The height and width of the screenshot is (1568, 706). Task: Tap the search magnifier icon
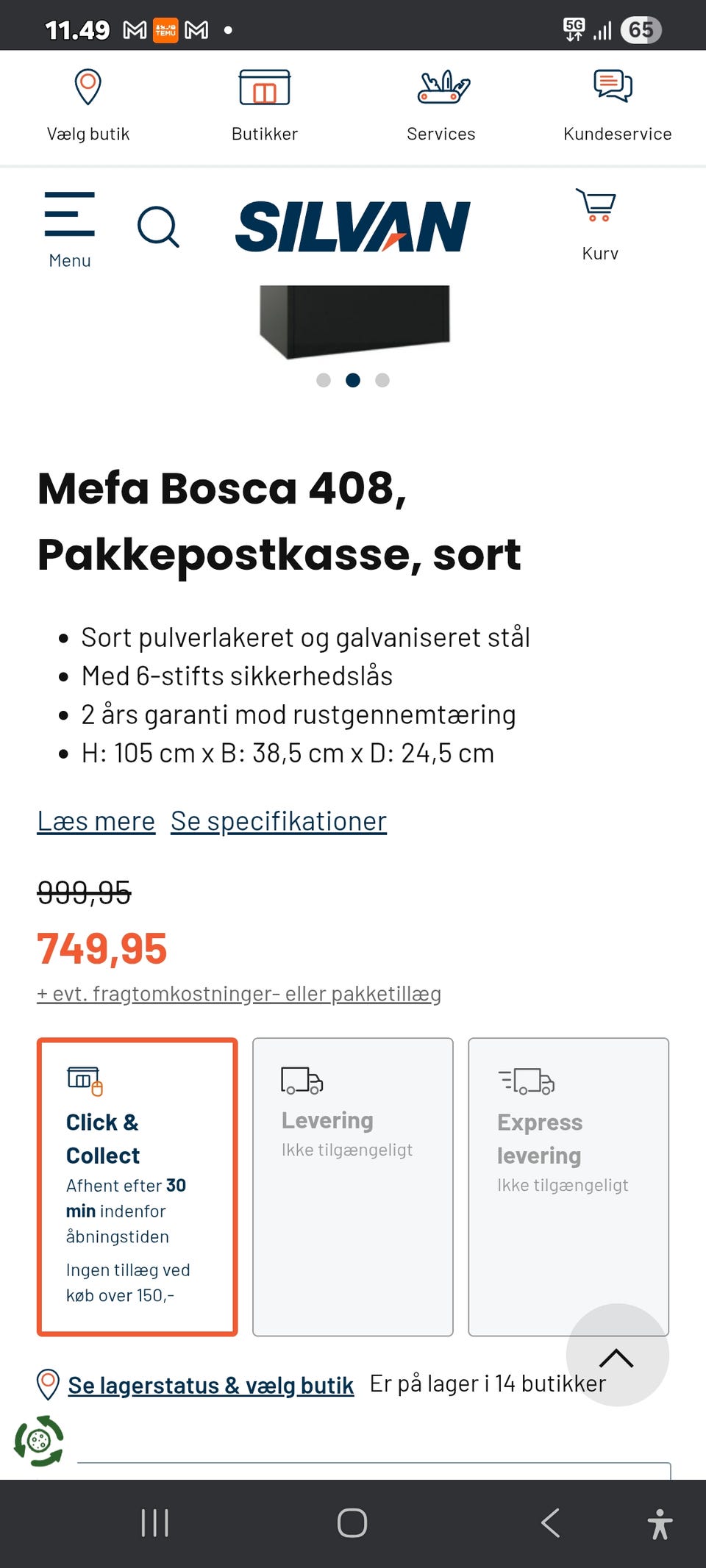(x=158, y=227)
